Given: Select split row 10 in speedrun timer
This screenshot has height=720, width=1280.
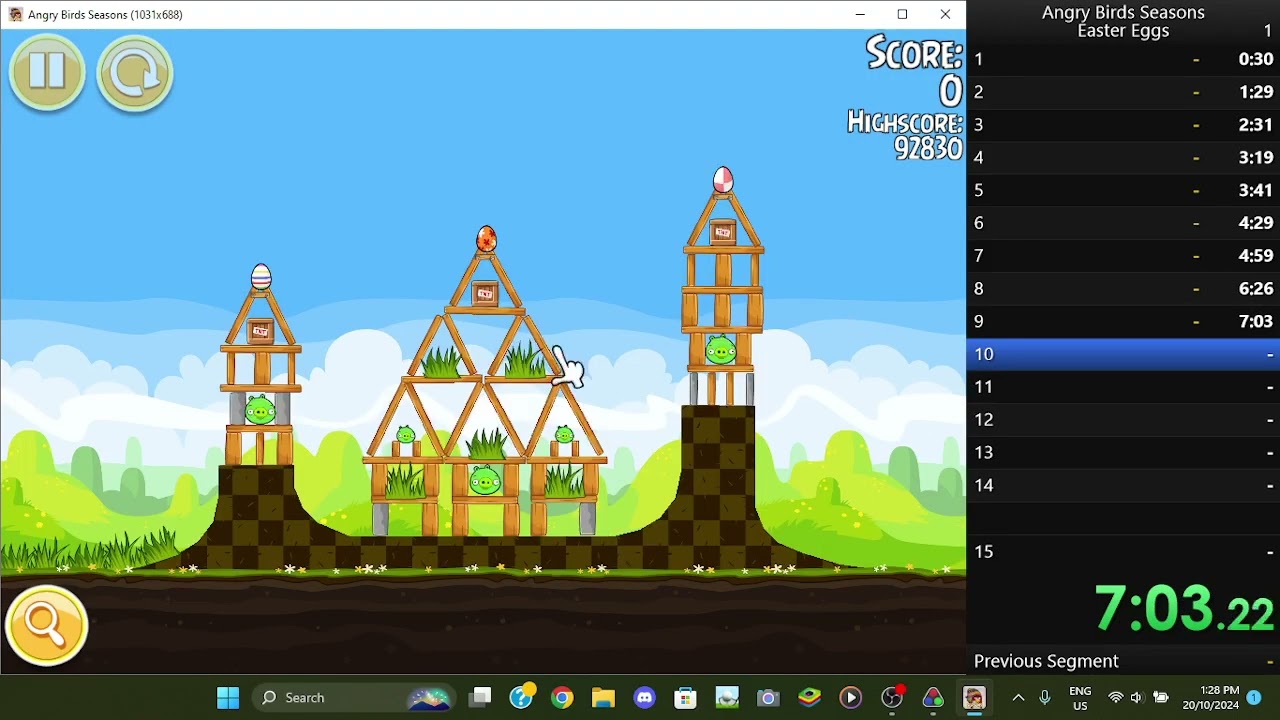Looking at the screenshot, I should click(x=1123, y=354).
